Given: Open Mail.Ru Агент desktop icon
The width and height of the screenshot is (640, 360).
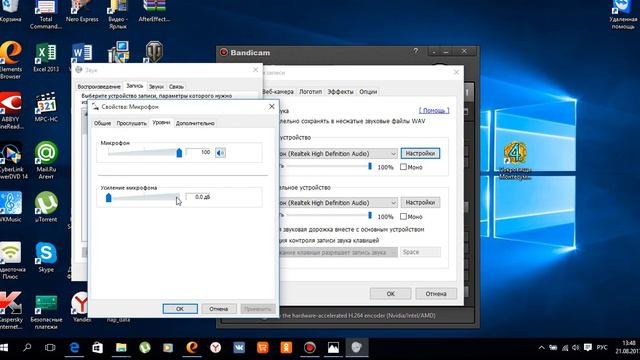Looking at the screenshot, I should [x=46, y=160].
